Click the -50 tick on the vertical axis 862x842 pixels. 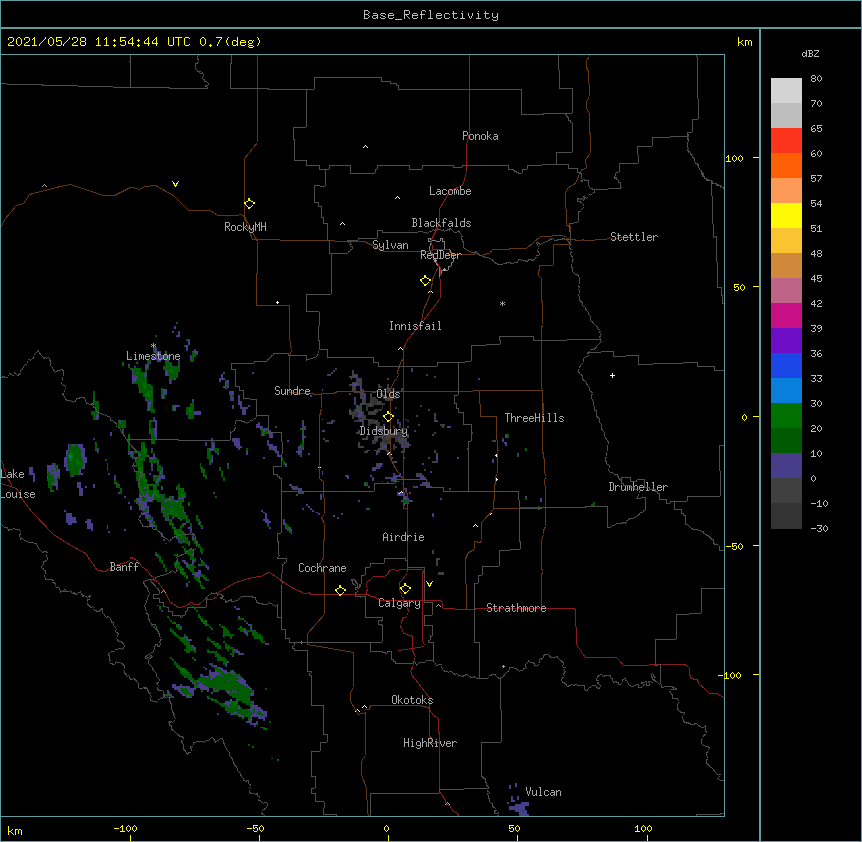point(734,546)
